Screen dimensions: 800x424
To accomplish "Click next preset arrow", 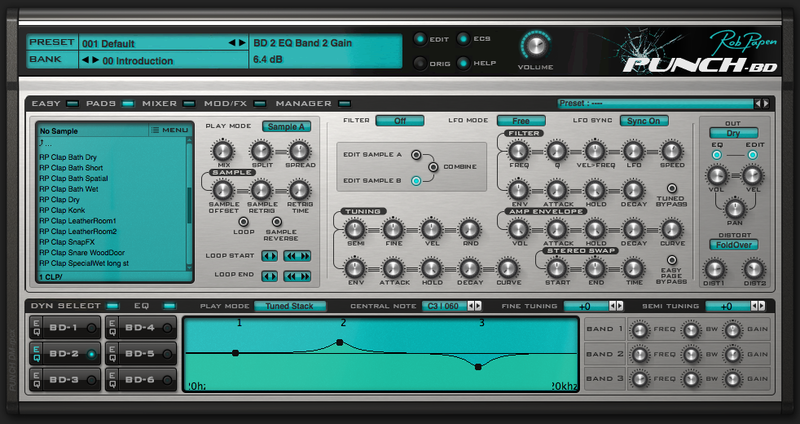I will click(x=242, y=43).
